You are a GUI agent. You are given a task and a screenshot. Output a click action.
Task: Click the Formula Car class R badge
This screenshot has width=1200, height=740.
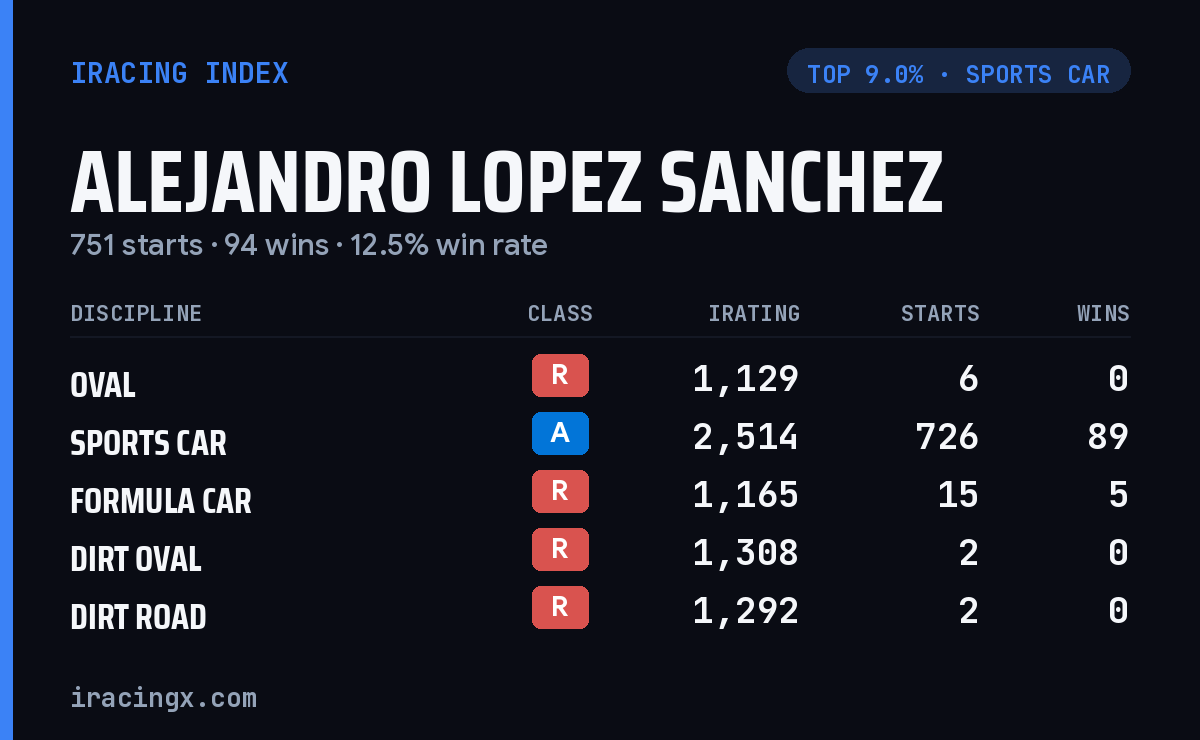[x=560, y=491]
